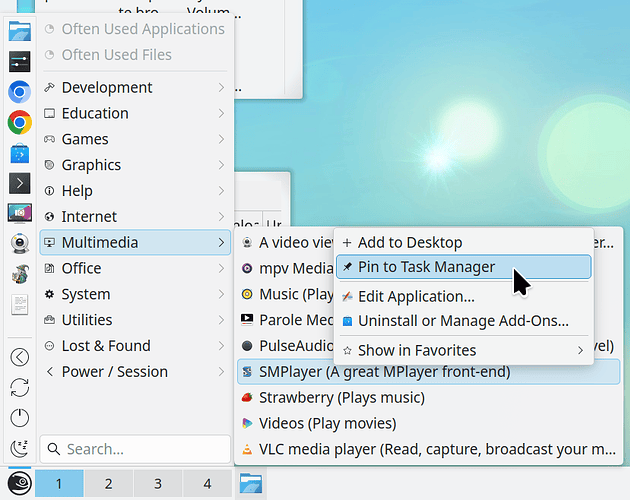Click Often Used Files
The height and width of the screenshot is (500, 630).
tap(135, 55)
